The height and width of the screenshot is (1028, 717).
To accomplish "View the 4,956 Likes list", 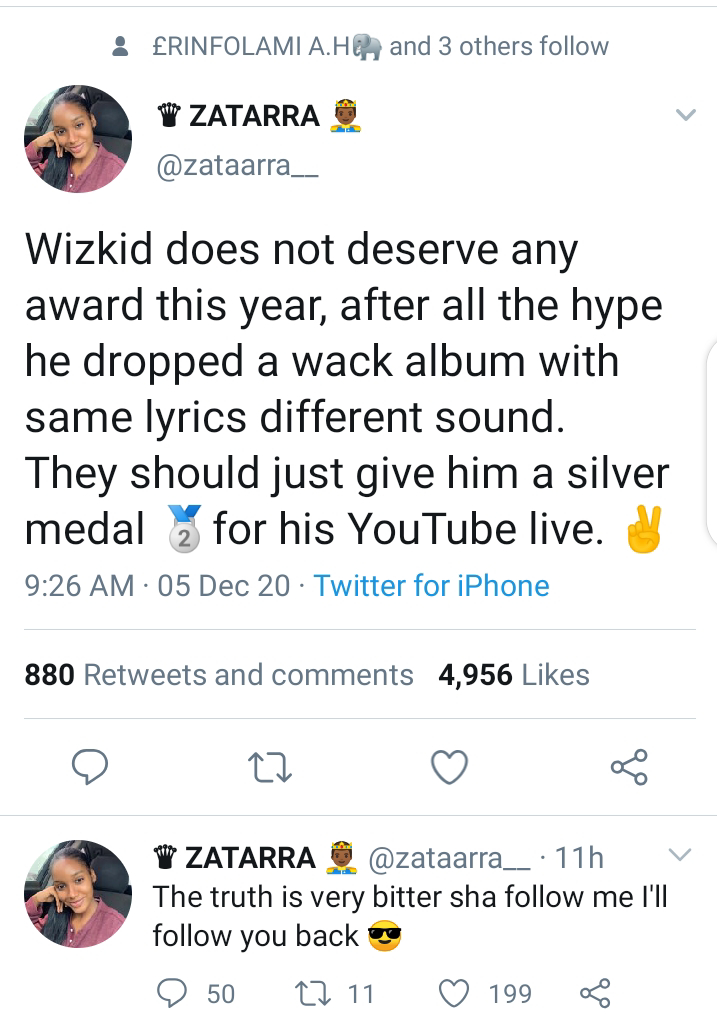I will point(514,675).
